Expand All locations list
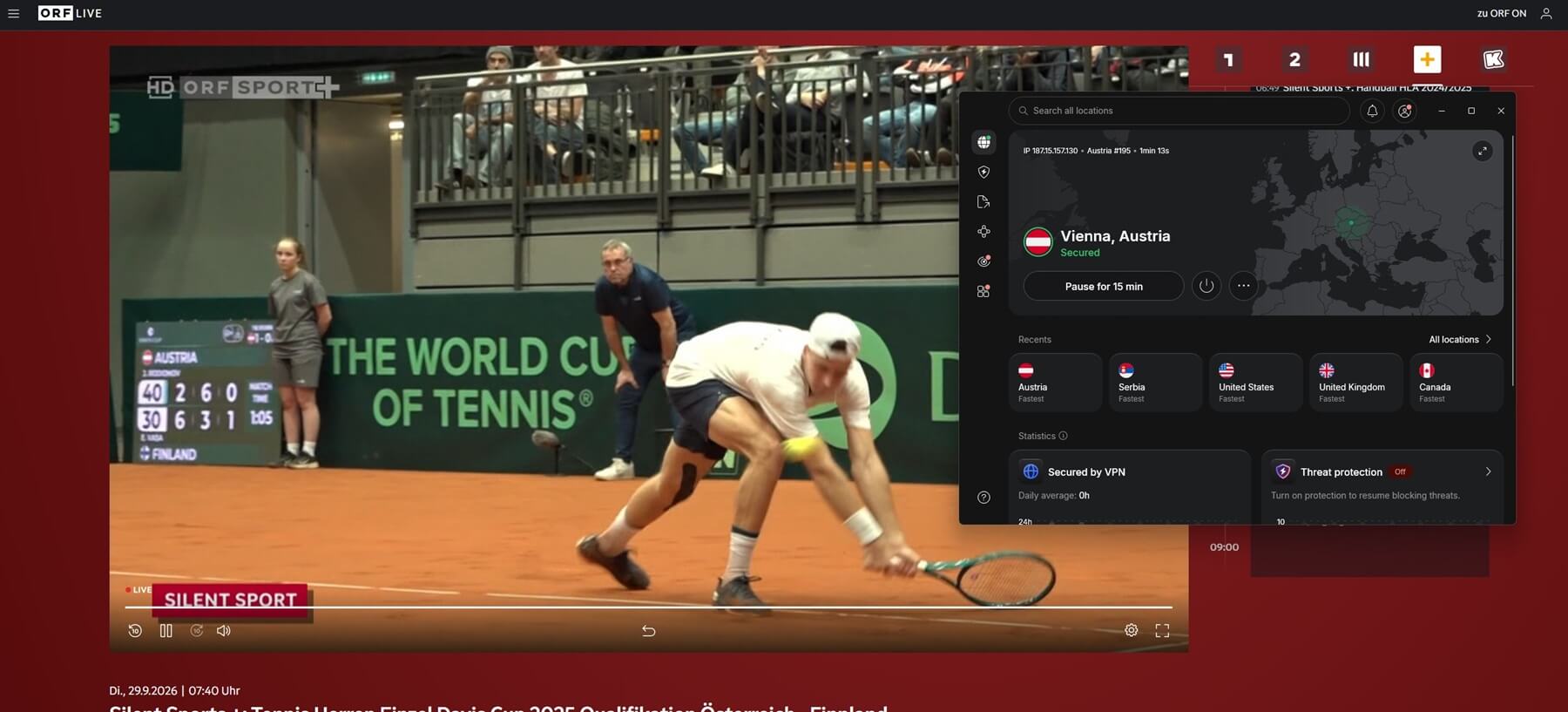Viewport: 1568px width, 712px height. click(x=1460, y=339)
